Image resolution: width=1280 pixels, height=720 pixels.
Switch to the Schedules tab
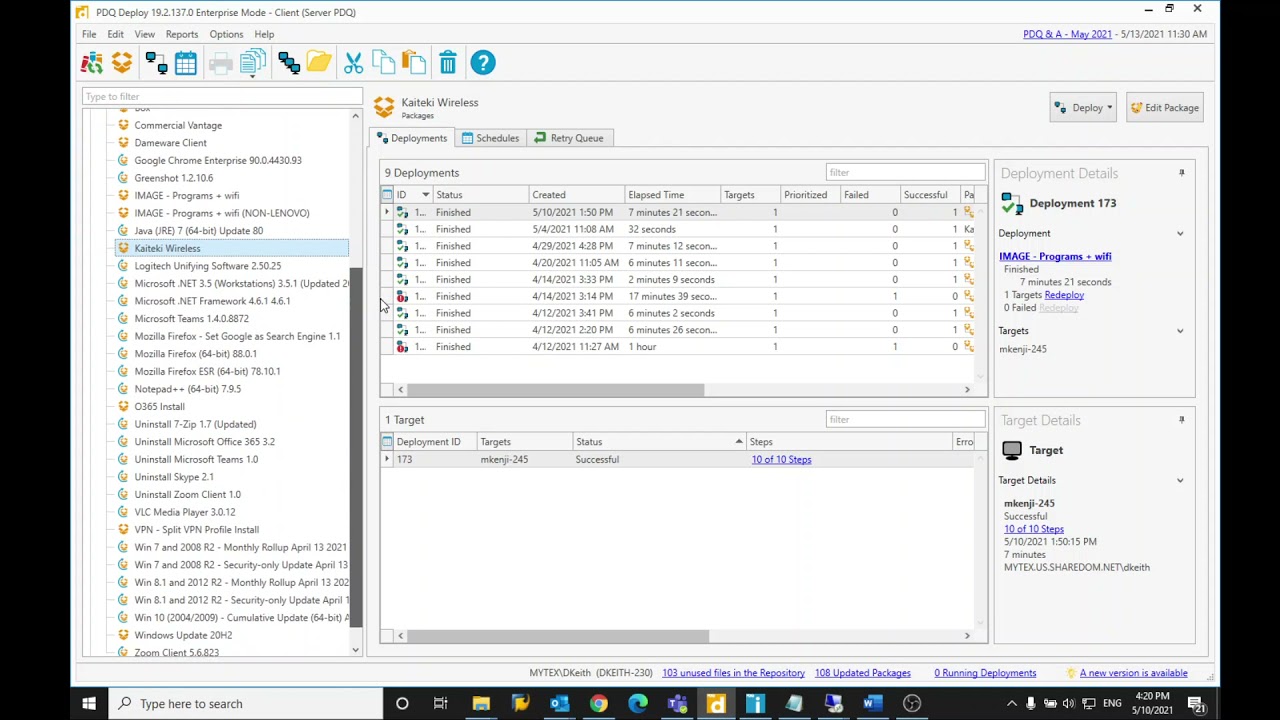pos(490,138)
